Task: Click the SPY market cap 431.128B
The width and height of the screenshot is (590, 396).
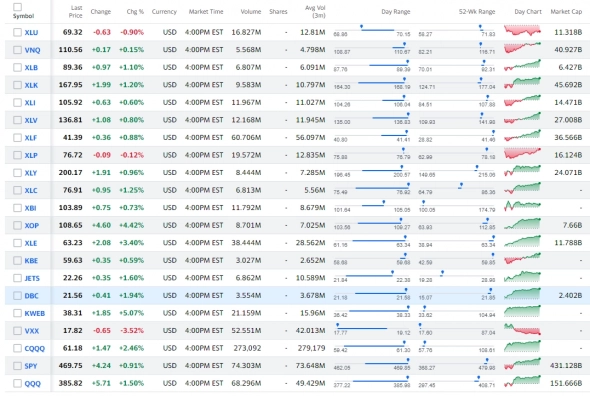Action: [x=566, y=366]
